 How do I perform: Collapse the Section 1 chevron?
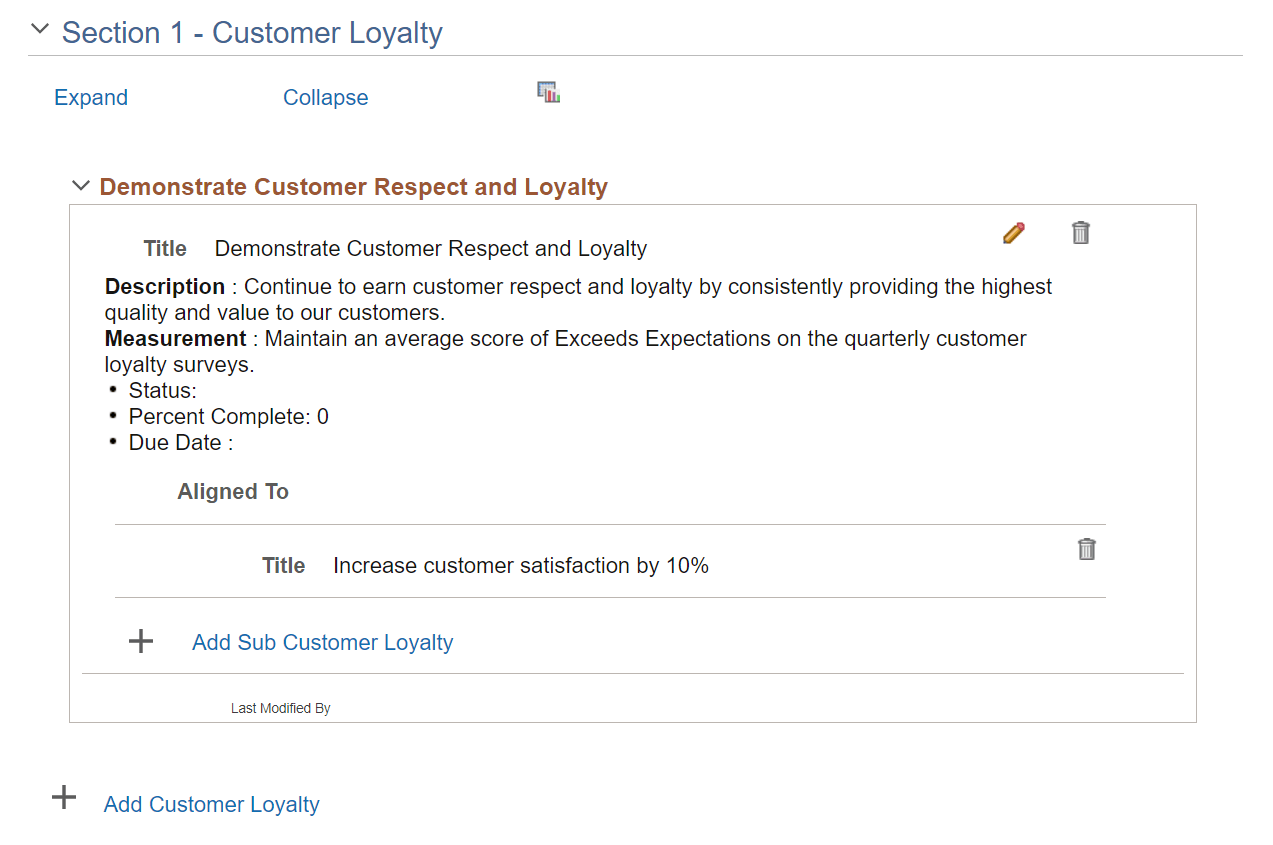pos(40,30)
